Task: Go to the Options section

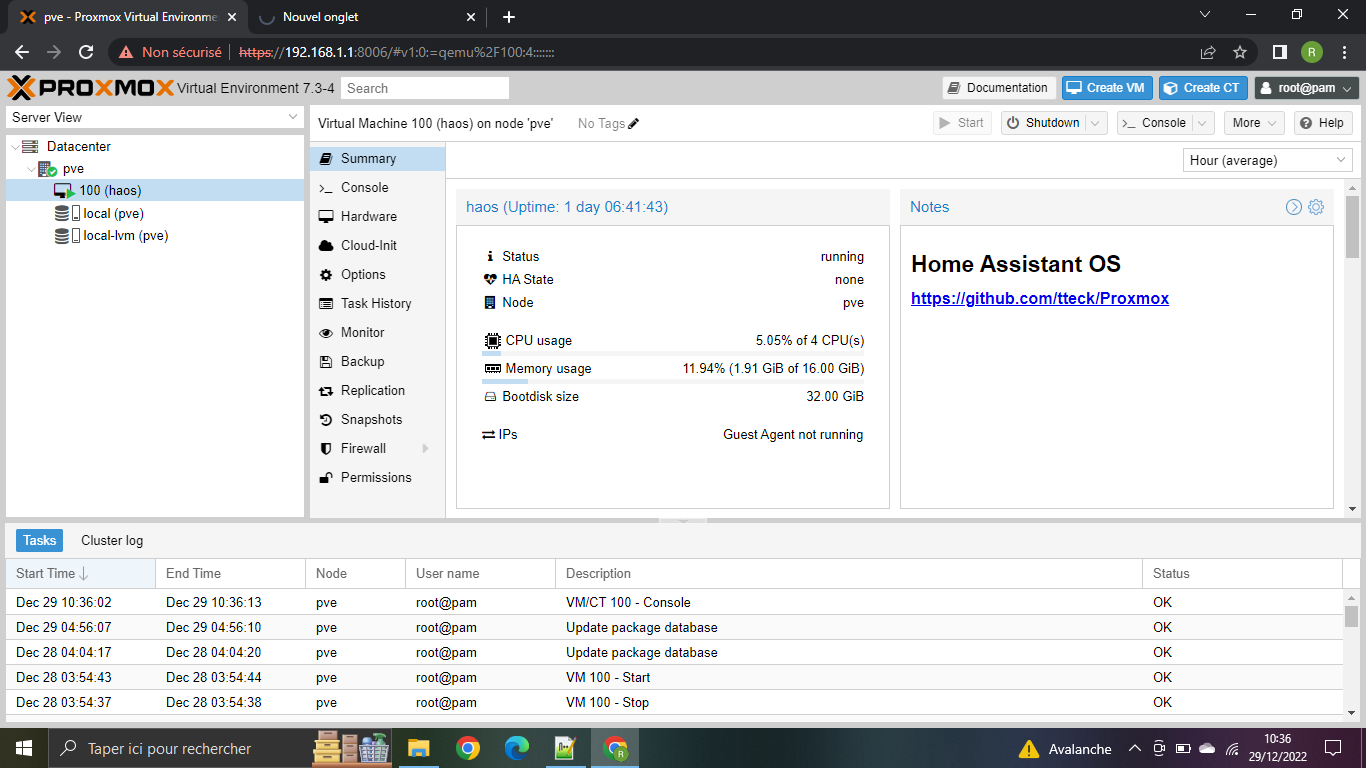Action: point(377,274)
